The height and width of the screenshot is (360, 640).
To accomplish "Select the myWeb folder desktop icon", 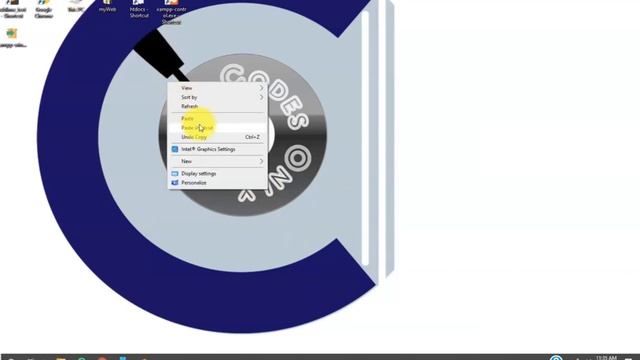I will pyautogui.click(x=107, y=6).
